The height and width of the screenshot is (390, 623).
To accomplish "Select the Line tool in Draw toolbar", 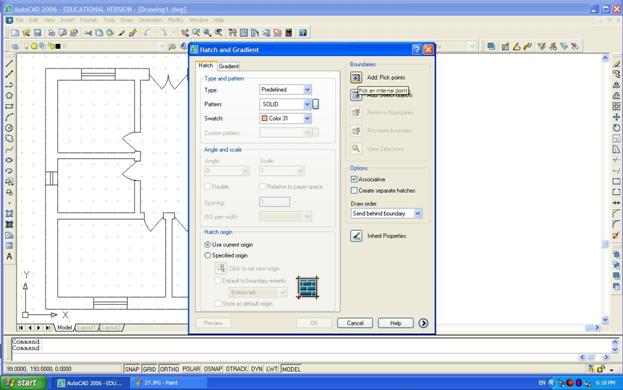I will point(9,64).
